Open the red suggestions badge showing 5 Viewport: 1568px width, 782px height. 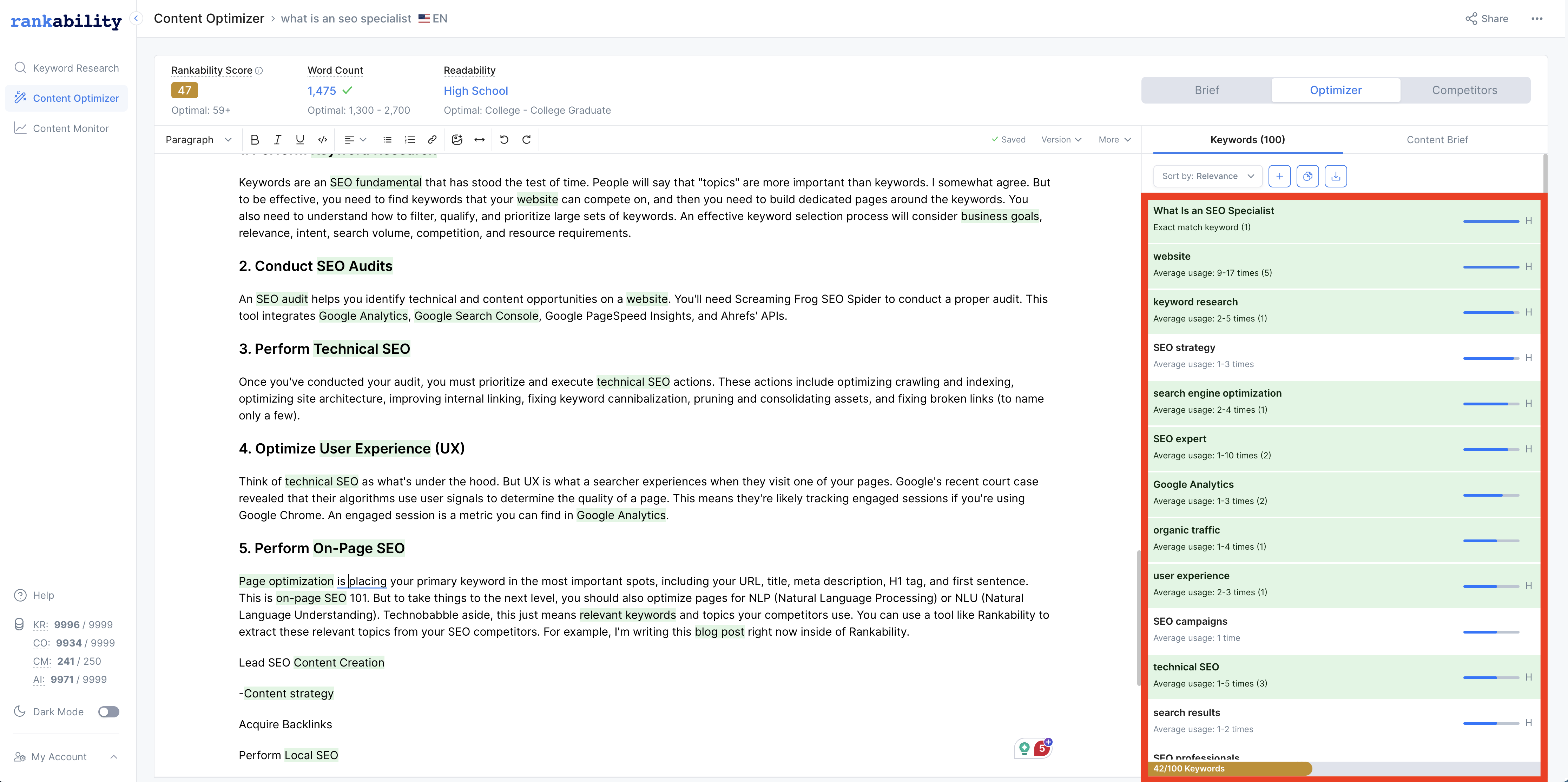1042,748
